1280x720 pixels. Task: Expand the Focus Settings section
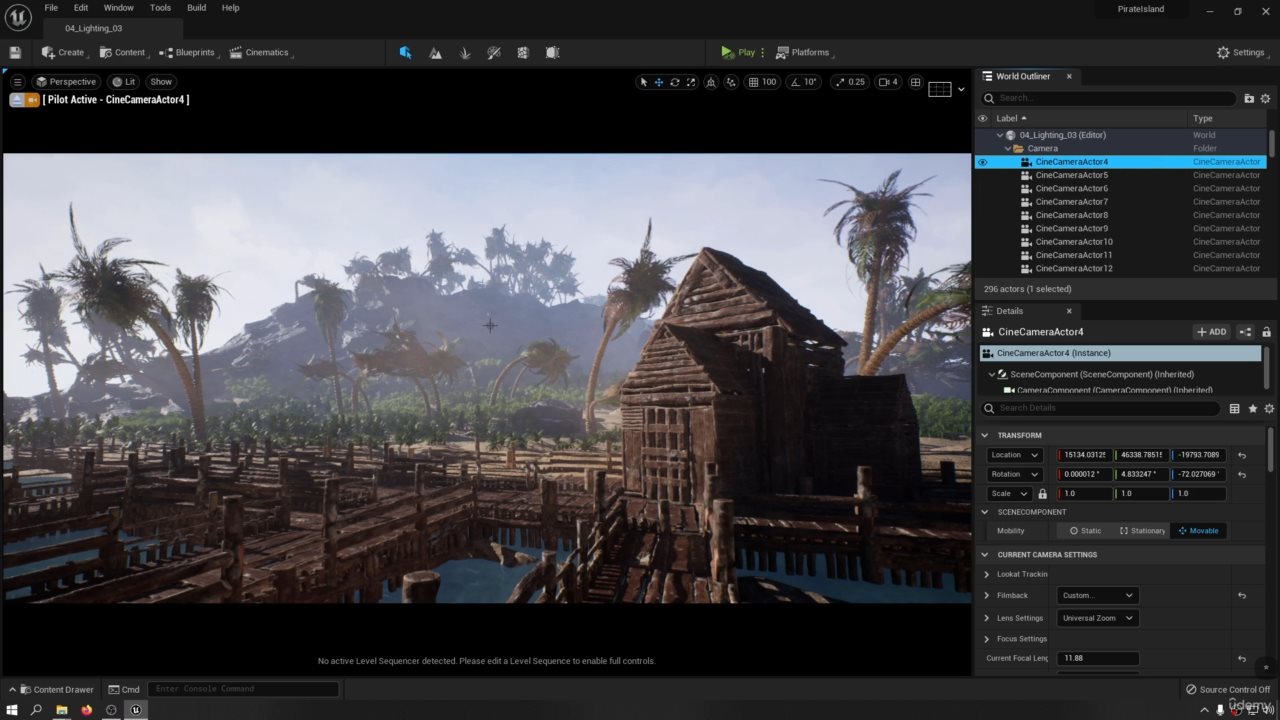[987, 639]
